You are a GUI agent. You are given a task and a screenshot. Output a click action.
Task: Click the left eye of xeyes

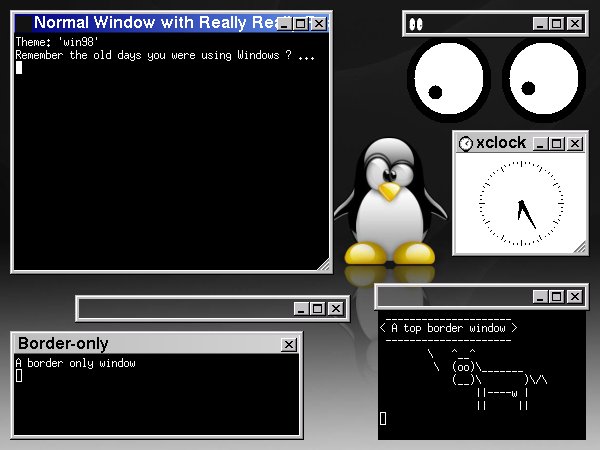point(448,79)
